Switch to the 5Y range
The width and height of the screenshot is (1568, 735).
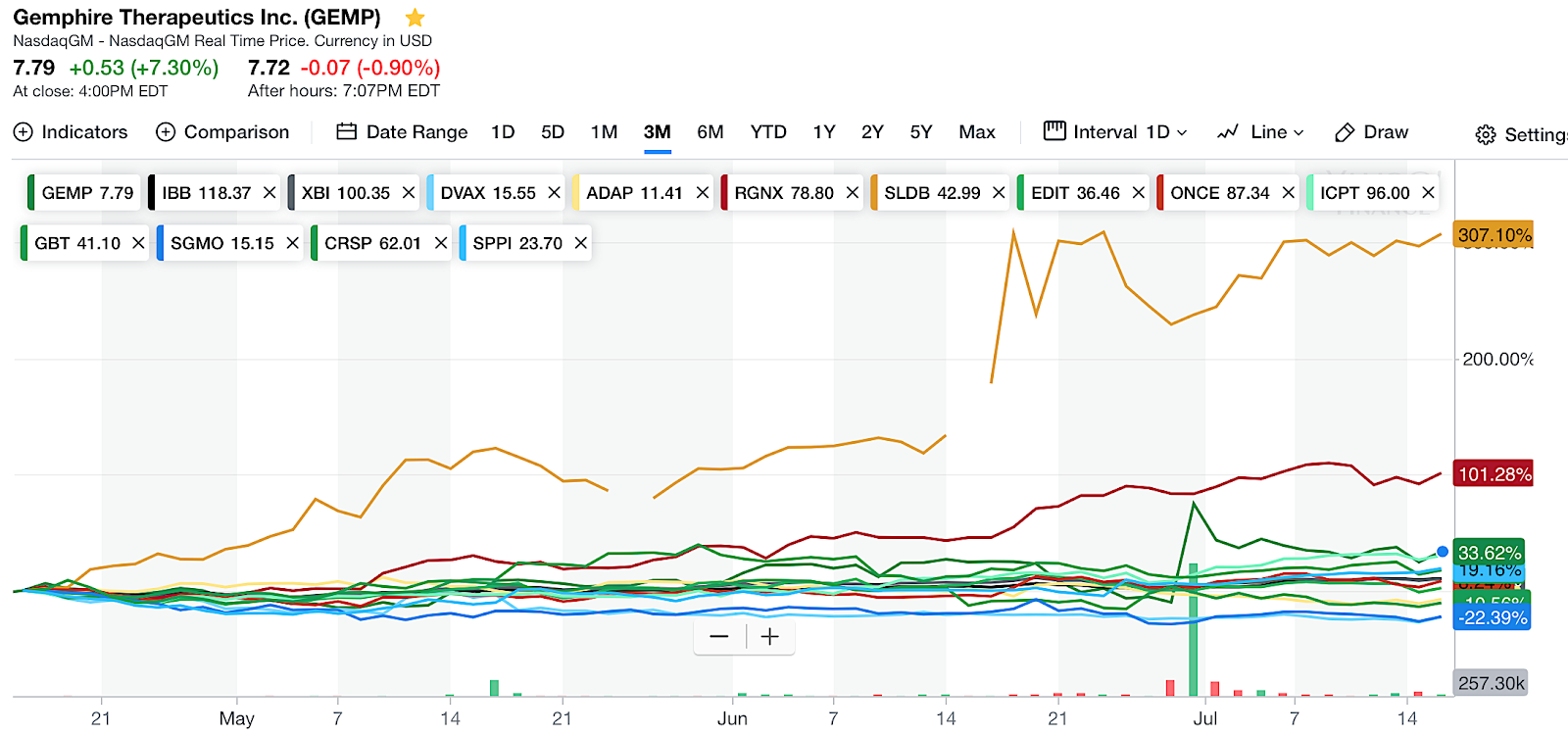(x=921, y=132)
